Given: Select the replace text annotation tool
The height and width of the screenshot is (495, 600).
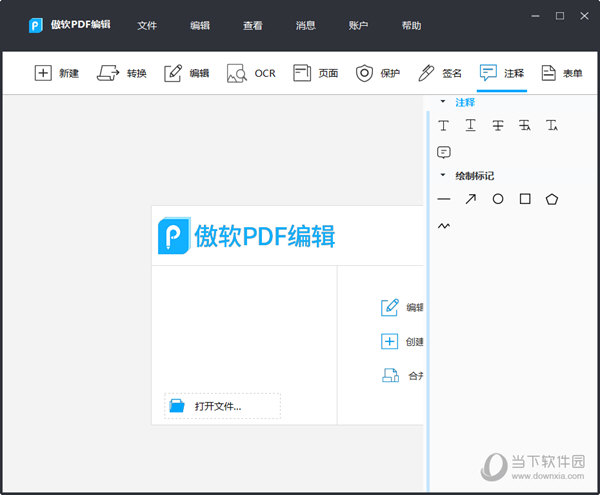Looking at the screenshot, I should coord(525,125).
